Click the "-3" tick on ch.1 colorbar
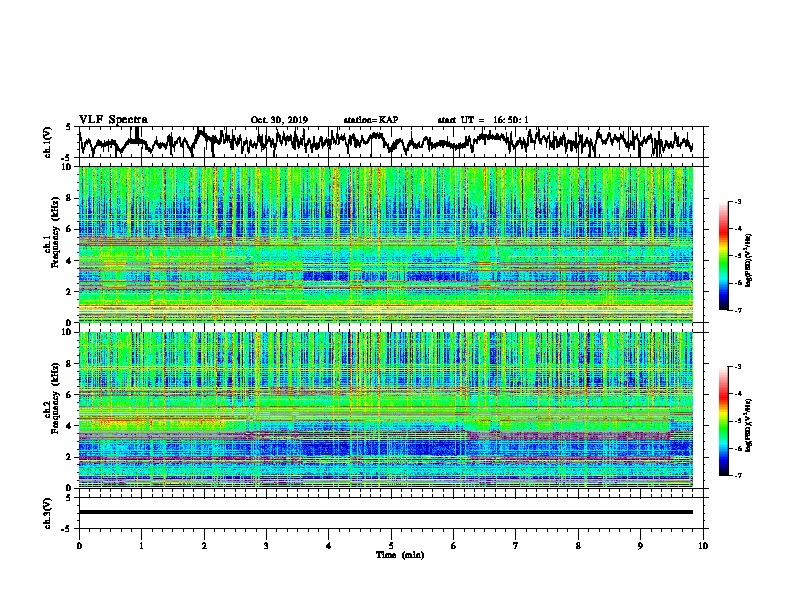Screen dimensions: 792x612 pyautogui.click(x=738, y=202)
